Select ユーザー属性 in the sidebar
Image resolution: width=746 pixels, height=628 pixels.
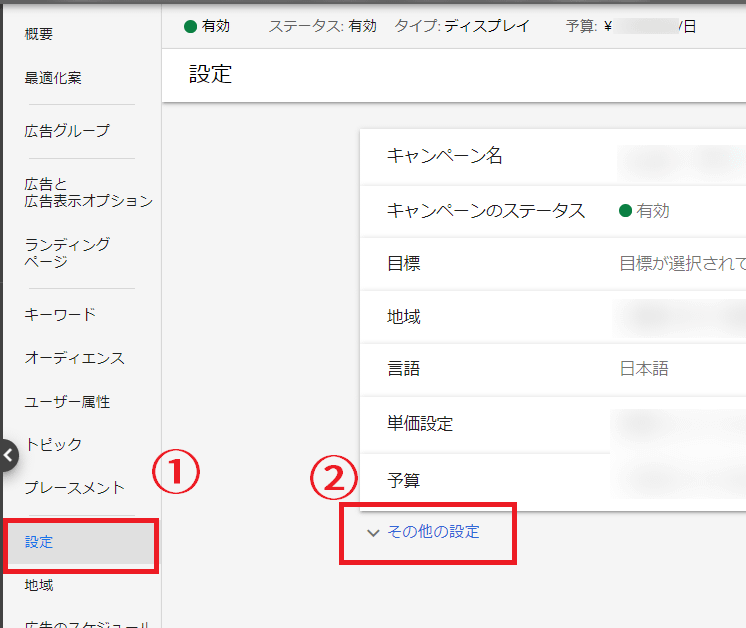tap(67, 402)
